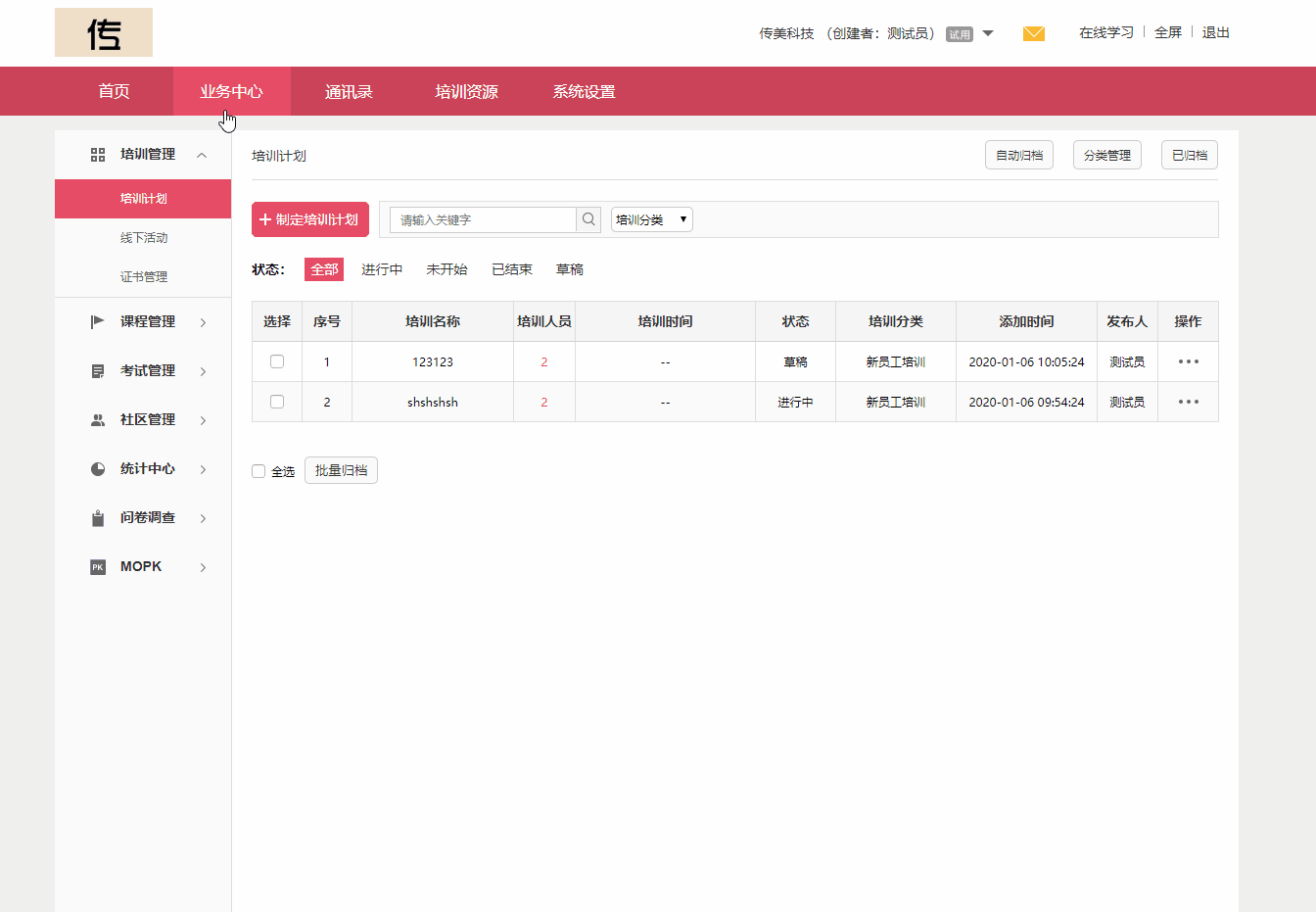Select the 课程管理 flag icon
The image size is (1316, 912).
tap(97, 321)
